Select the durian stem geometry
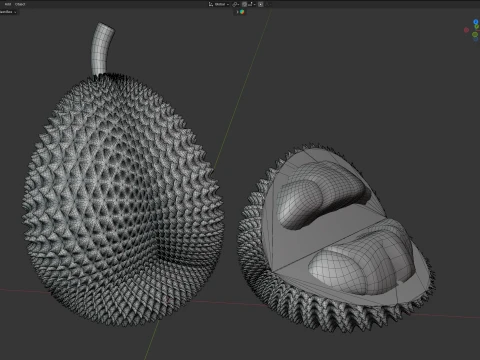 point(101,49)
